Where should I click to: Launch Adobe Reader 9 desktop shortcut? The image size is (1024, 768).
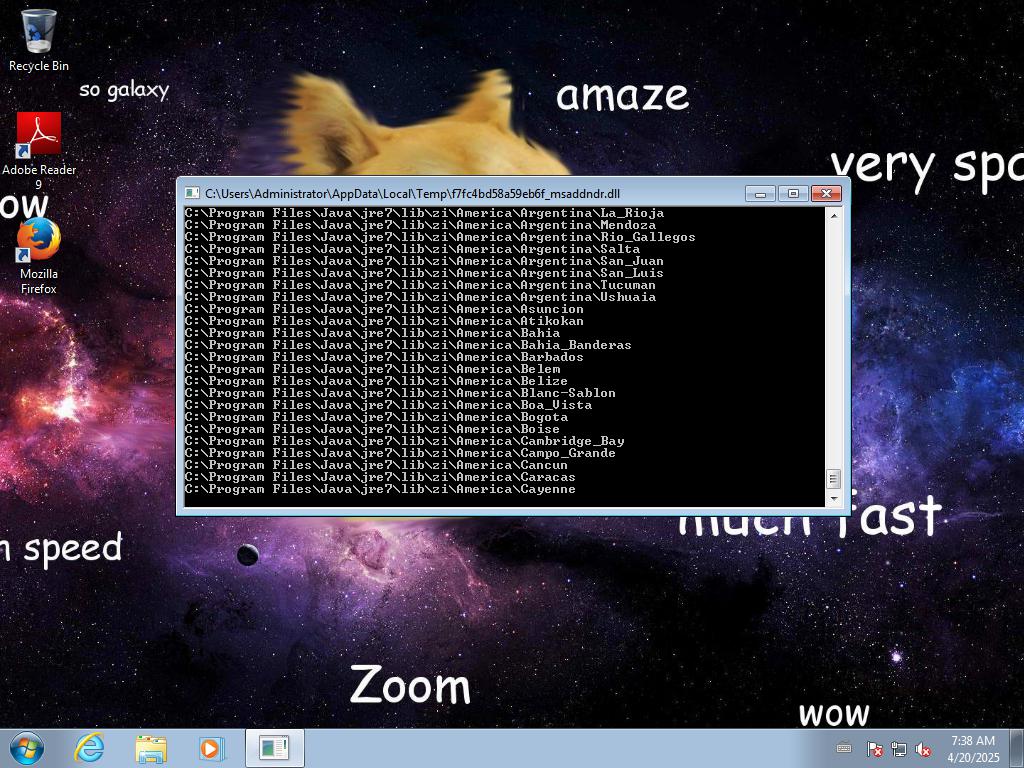point(39,150)
